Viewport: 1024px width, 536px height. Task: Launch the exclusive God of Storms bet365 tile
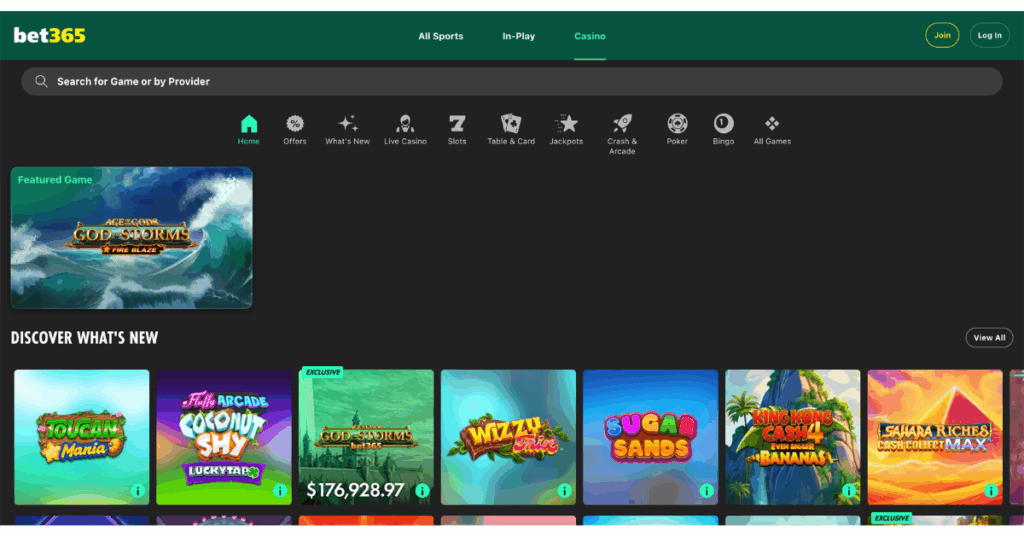366,437
